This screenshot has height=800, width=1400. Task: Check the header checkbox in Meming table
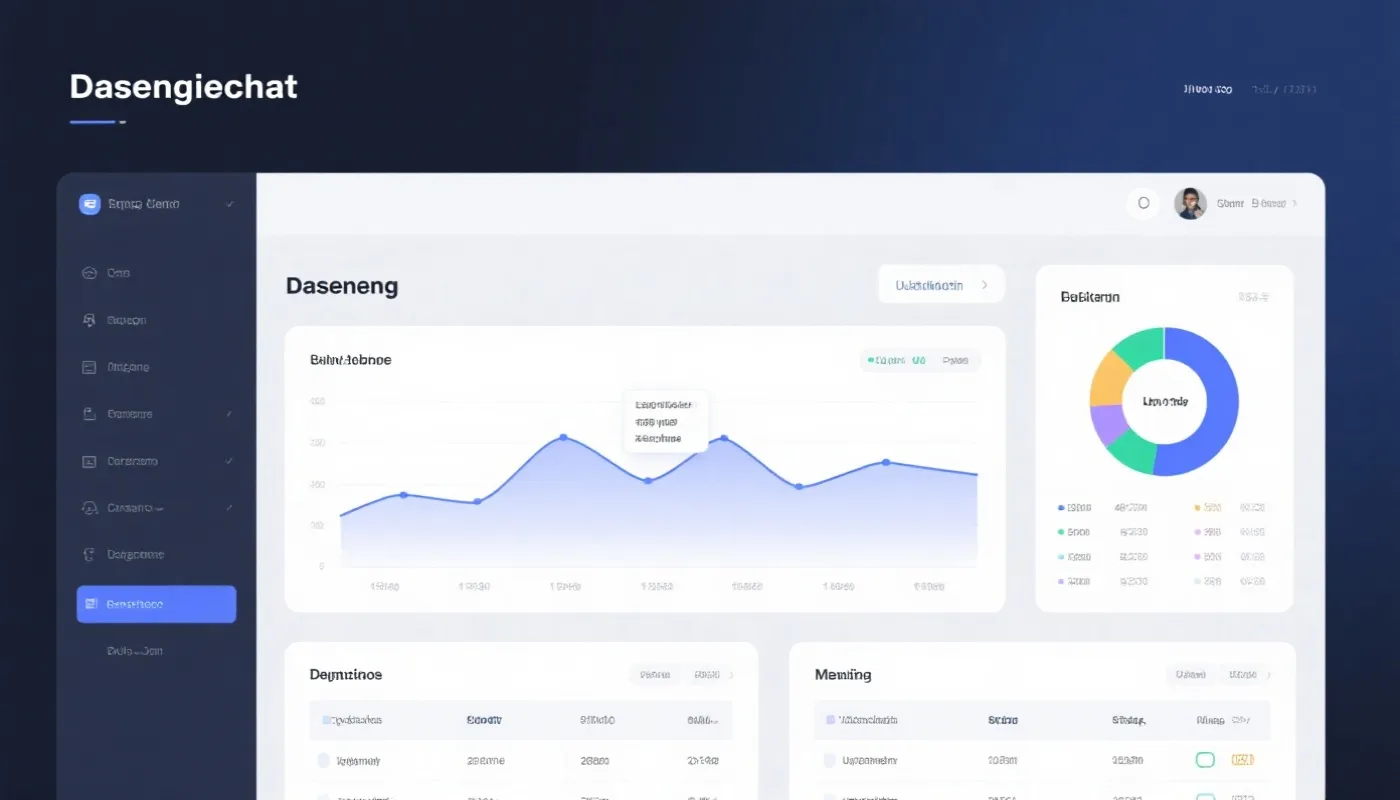[x=830, y=720]
